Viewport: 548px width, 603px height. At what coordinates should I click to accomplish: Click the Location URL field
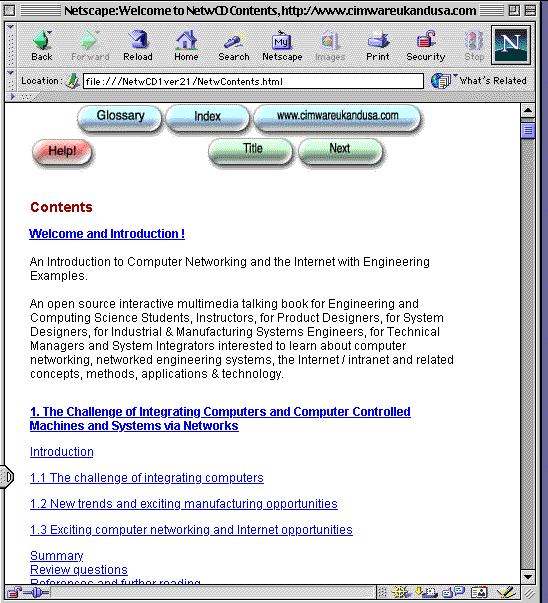253,81
